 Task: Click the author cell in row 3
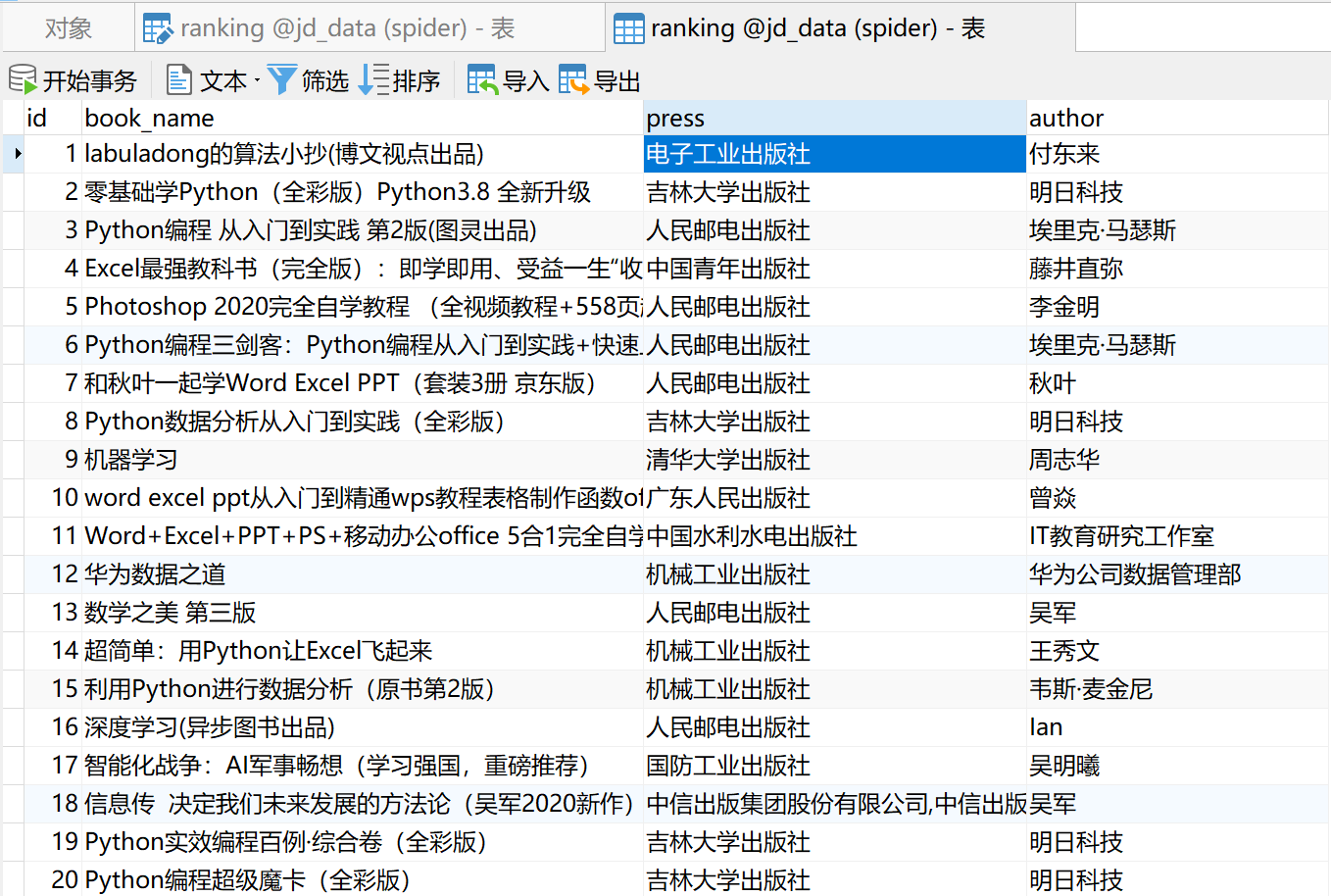click(x=1178, y=230)
